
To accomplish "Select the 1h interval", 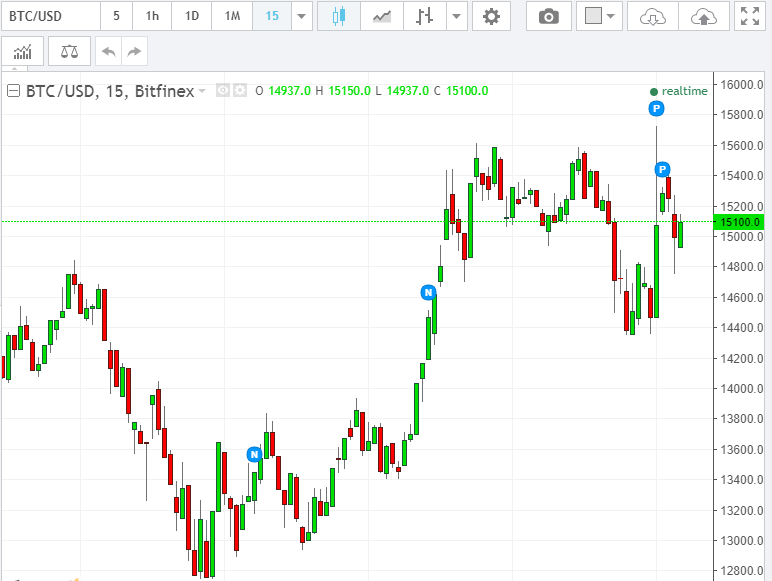I will coord(152,16).
